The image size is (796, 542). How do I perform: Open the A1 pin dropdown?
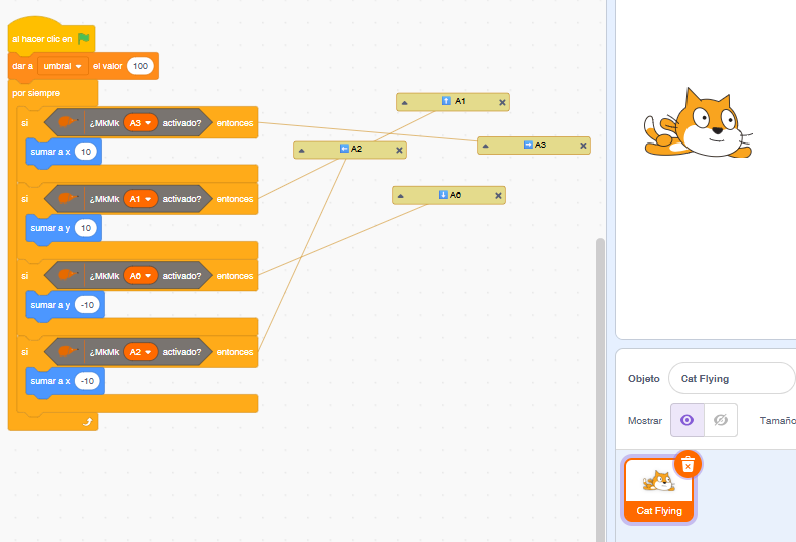[x=141, y=198]
